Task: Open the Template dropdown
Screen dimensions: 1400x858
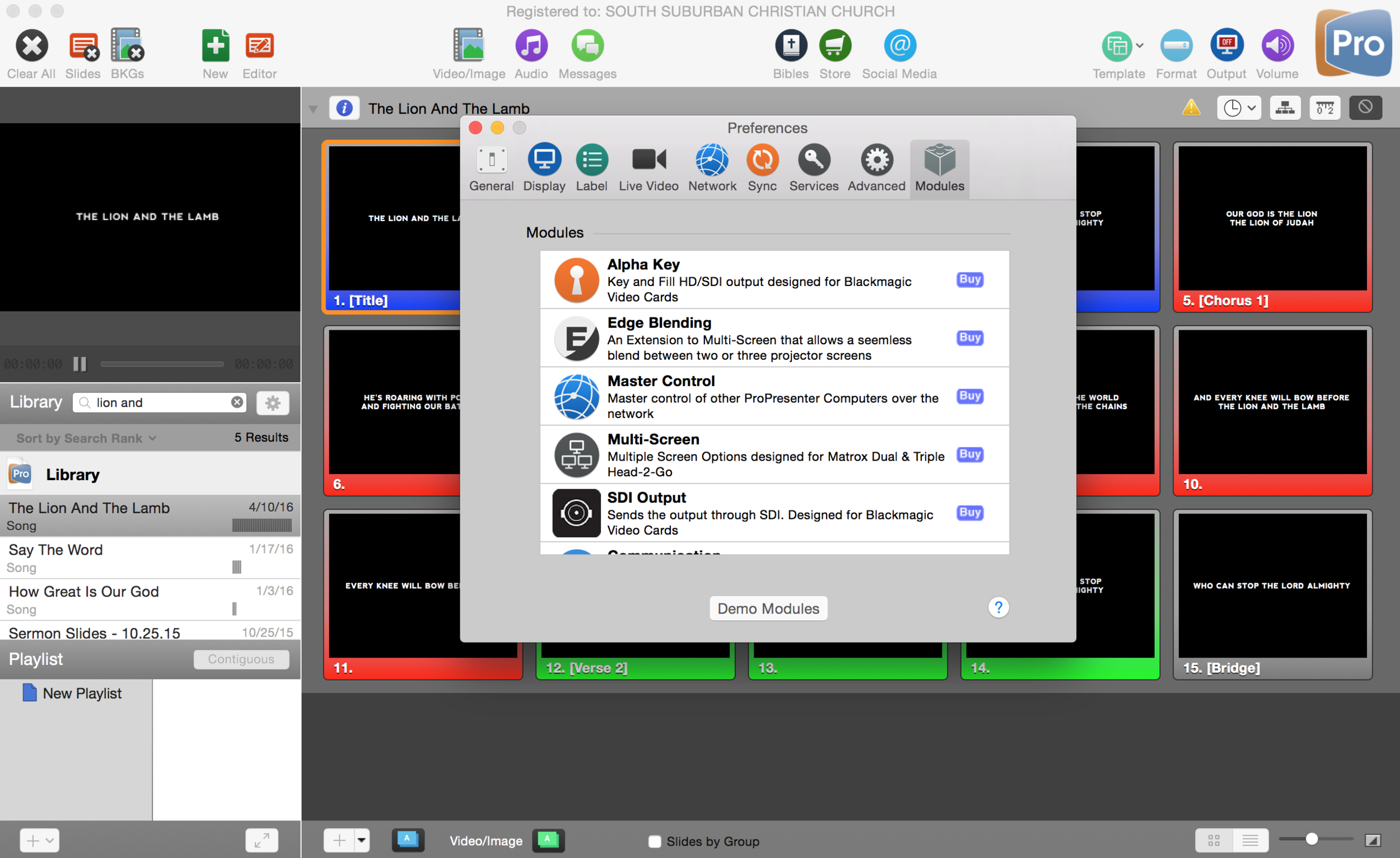Action: (x=1122, y=46)
